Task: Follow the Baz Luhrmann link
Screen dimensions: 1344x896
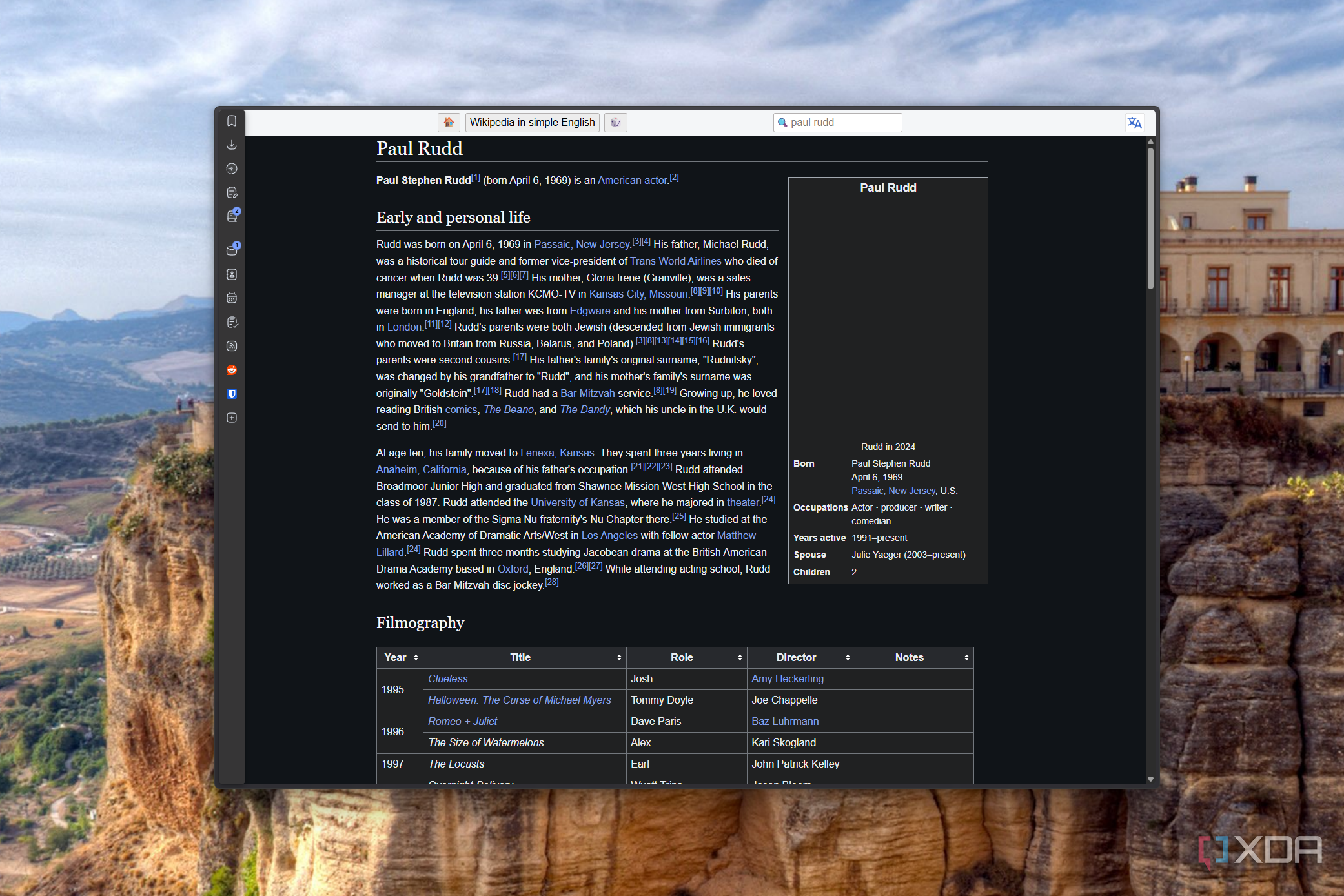Action: 784,721
